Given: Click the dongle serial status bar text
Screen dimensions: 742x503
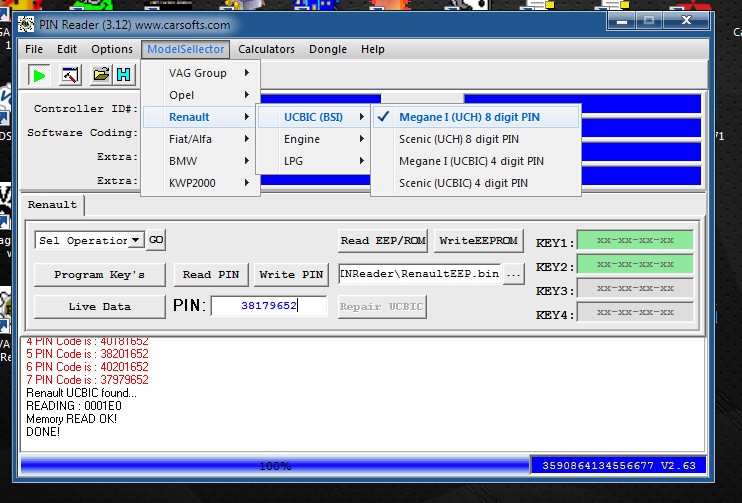Looking at the screenshot, I should point(619,466).
